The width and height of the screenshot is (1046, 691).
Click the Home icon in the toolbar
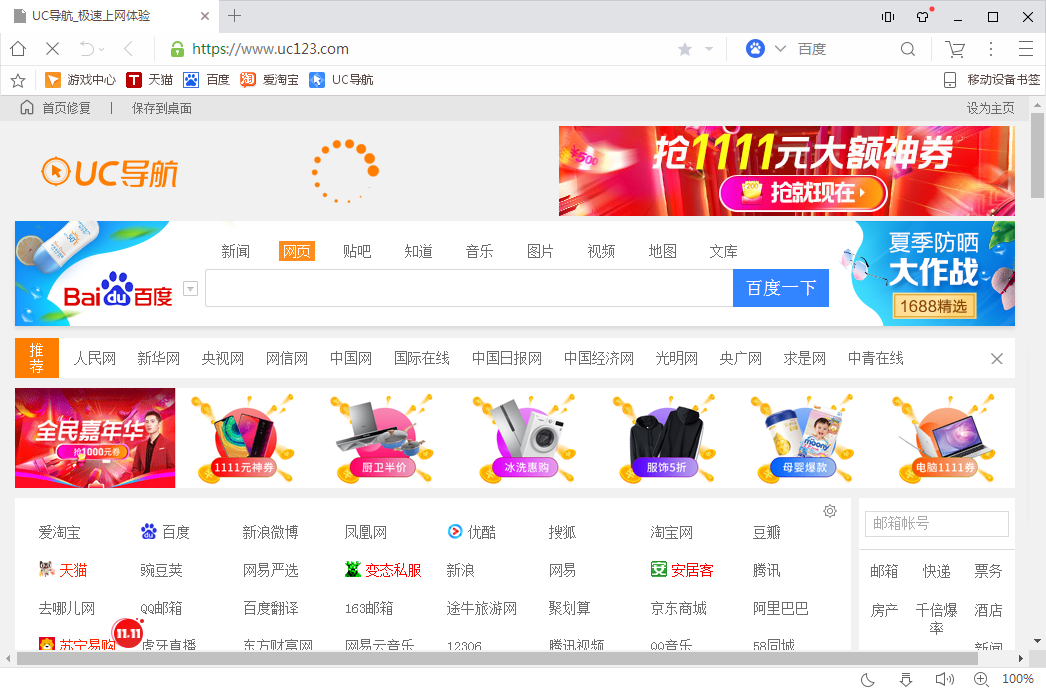(x=17, y=48)
